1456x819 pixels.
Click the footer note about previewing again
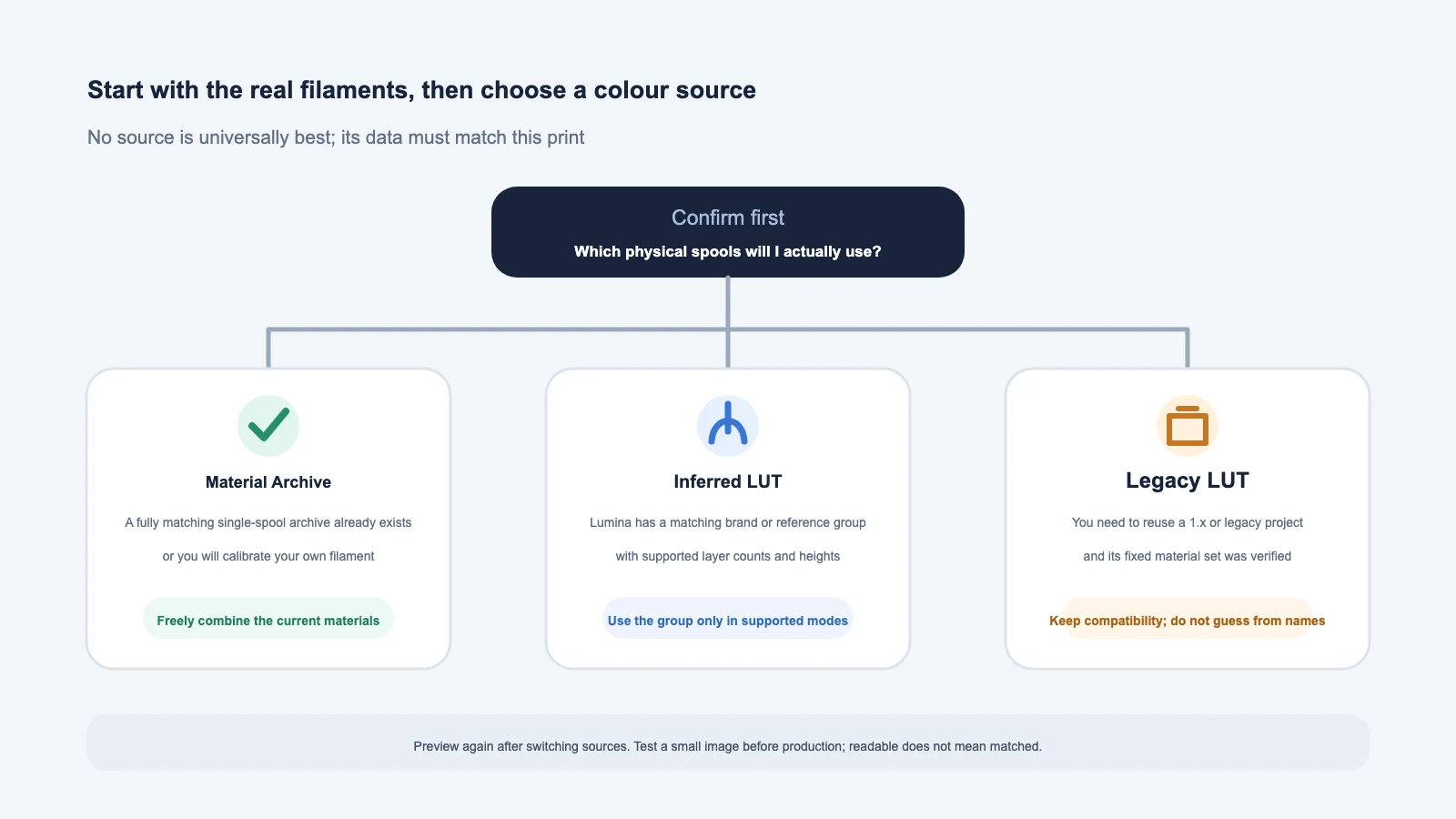click(x=728, y=746)
